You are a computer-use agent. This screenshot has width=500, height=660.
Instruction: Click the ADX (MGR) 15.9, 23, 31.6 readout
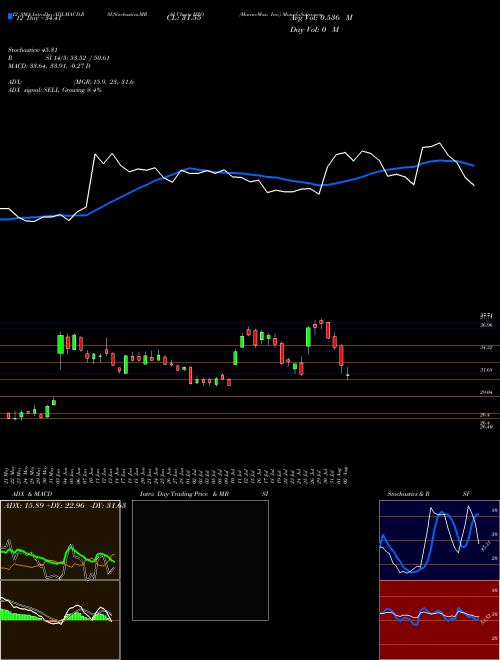[x=71, y=82]
